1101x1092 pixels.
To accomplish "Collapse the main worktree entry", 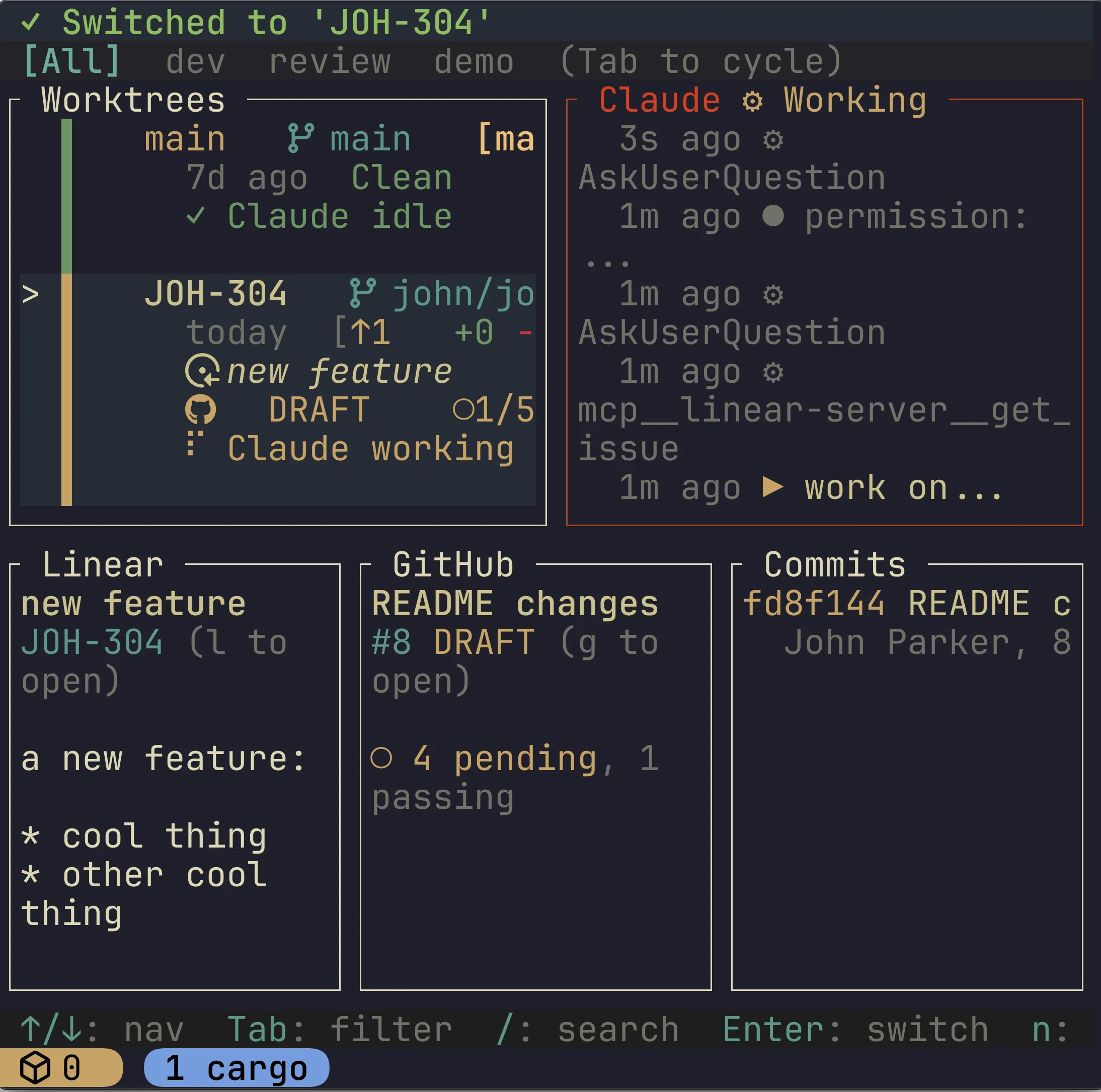I will 184,137.
